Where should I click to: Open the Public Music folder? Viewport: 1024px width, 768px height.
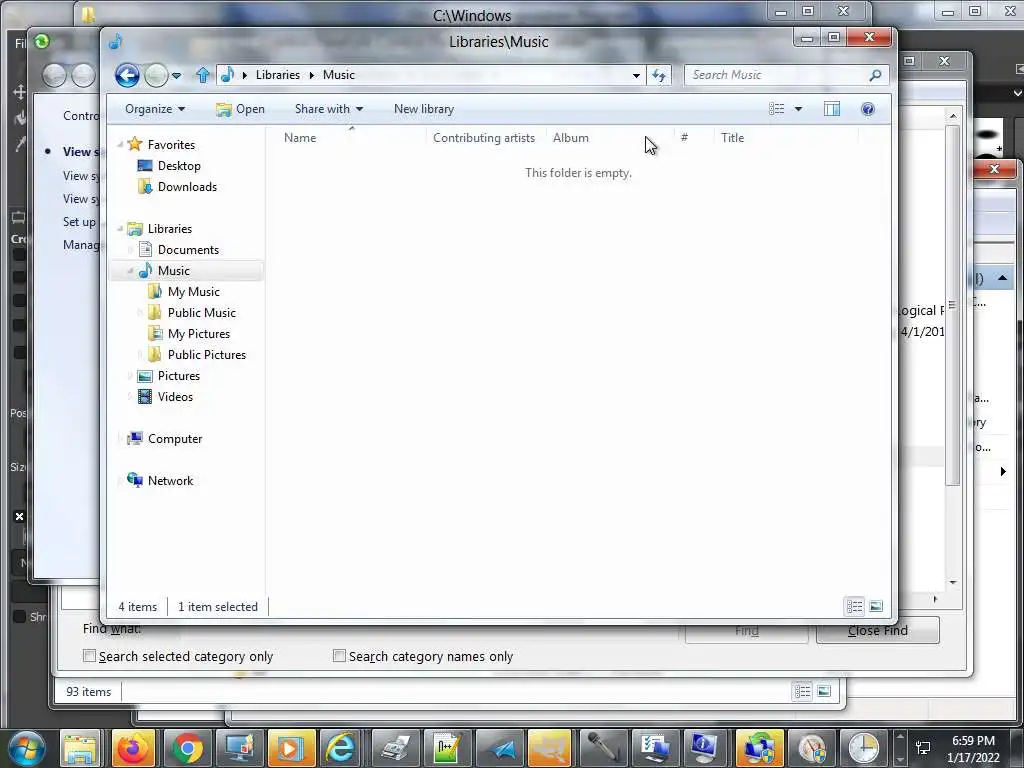202,313
